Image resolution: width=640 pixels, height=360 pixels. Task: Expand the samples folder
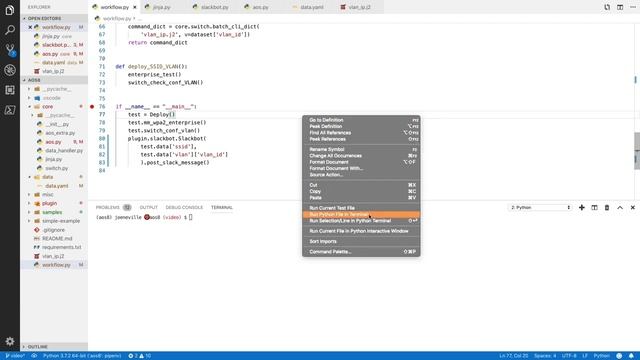tap(52, 212)
